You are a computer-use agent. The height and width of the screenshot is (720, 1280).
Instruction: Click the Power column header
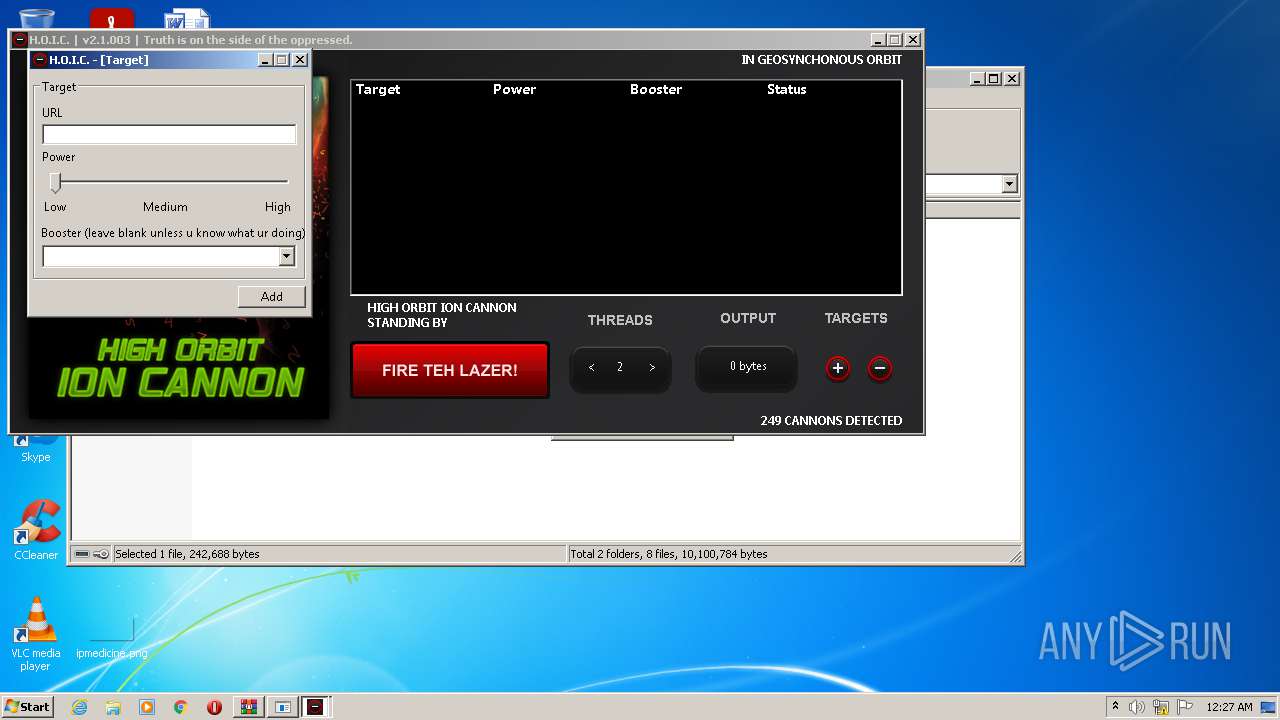coord(514,89)
